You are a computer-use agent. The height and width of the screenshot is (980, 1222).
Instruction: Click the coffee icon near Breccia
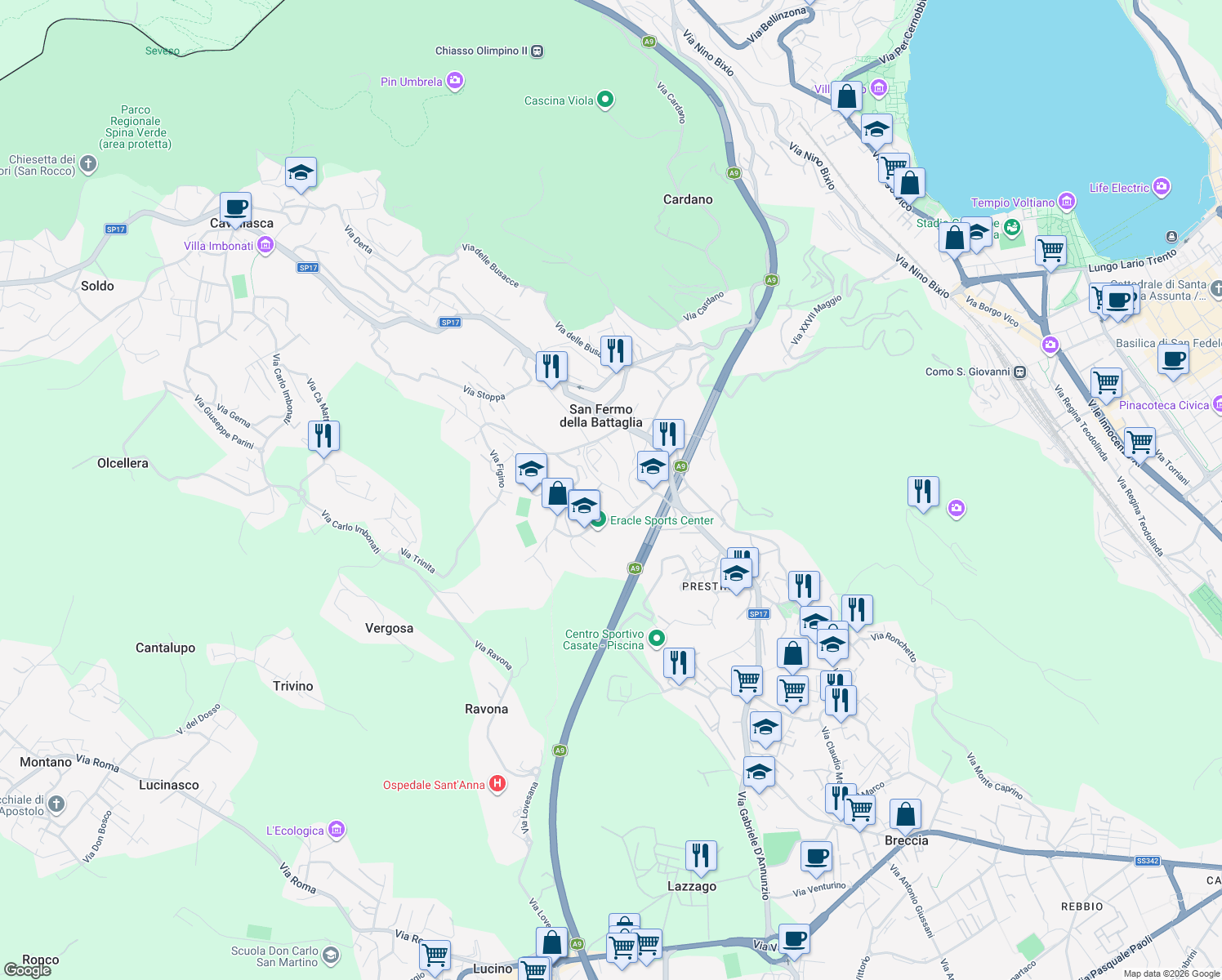(815, 857)
